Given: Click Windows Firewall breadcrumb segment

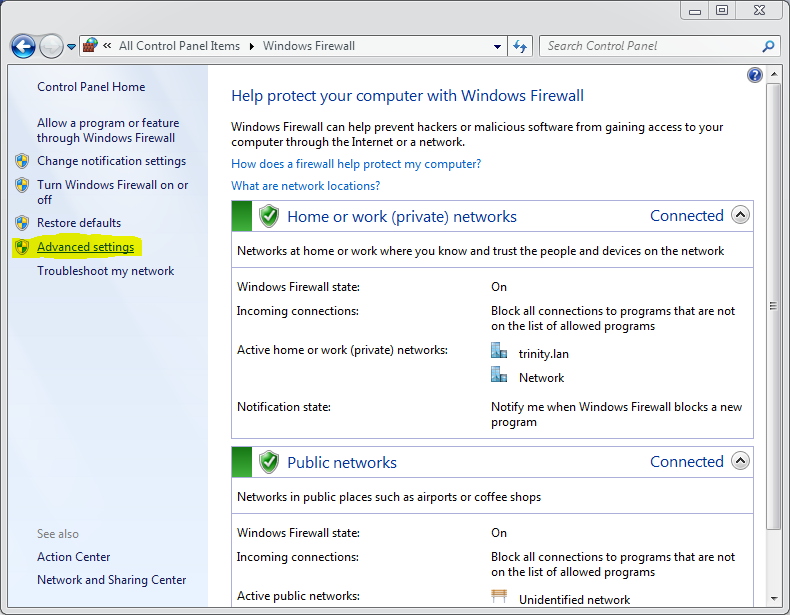Looking at the screenshot, I should point(309,46).
